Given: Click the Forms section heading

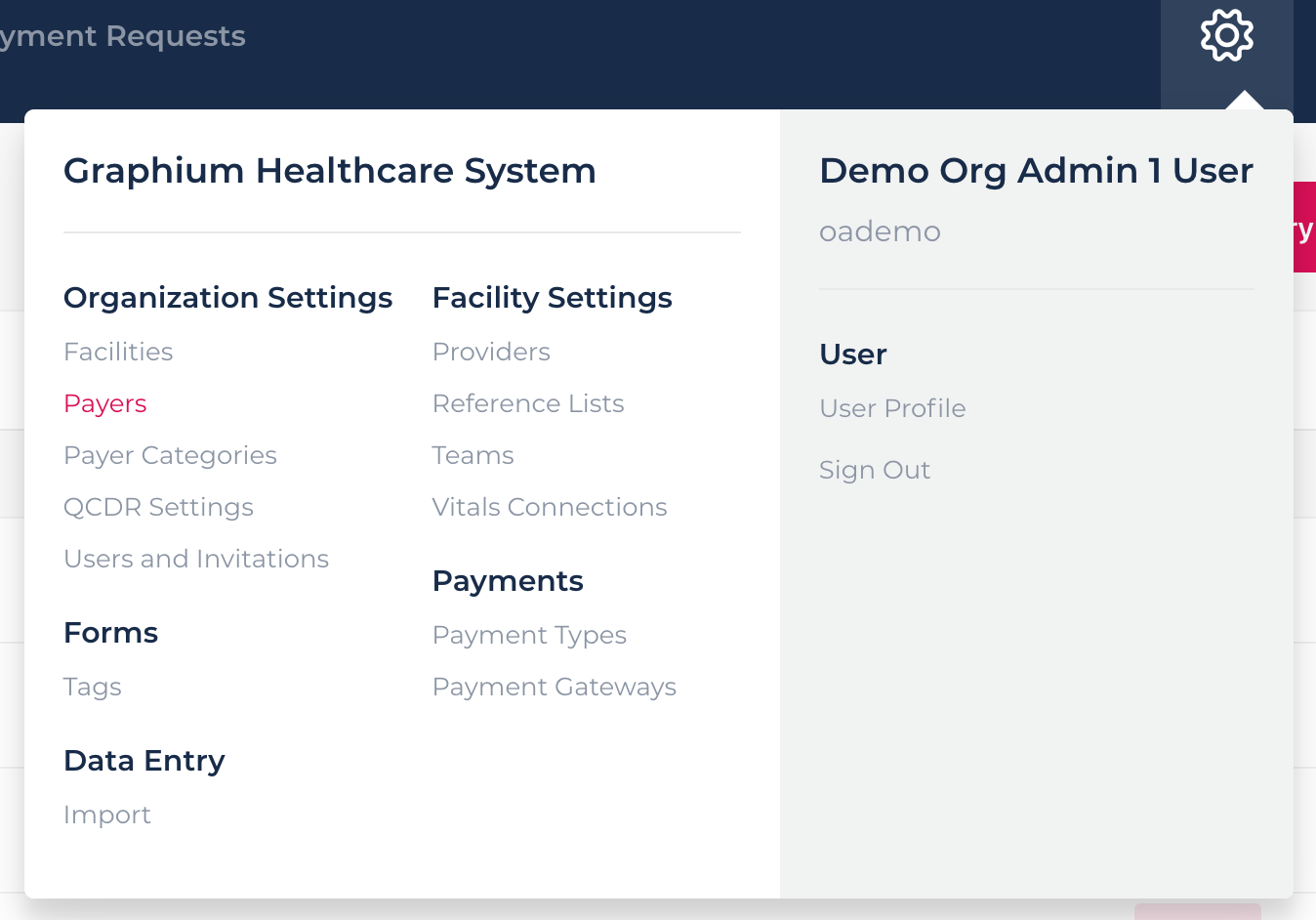Looking at the screenshot, I should point(110,633).
